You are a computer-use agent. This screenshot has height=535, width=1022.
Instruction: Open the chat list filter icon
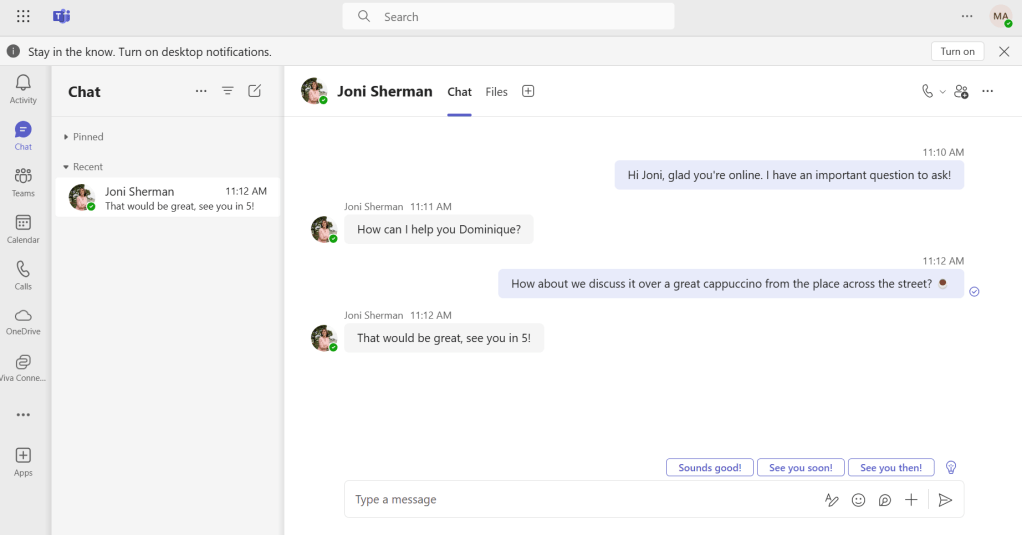pos(228,91)
